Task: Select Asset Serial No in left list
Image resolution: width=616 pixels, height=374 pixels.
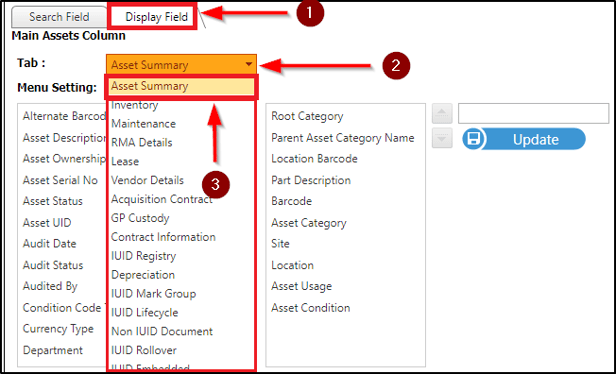Action: point(60,180)
